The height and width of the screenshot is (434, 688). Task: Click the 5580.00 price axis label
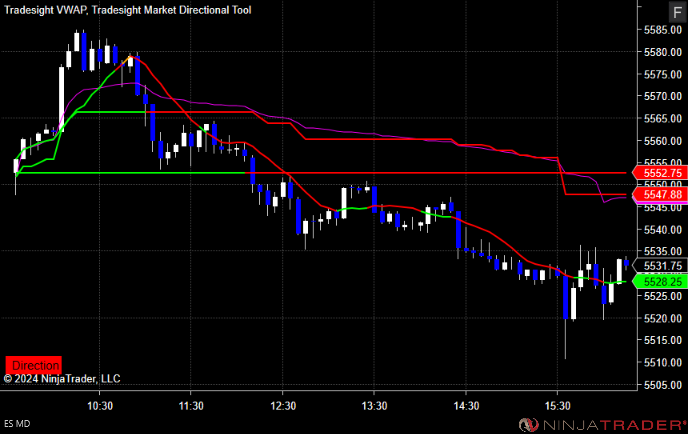click(663, 52)
